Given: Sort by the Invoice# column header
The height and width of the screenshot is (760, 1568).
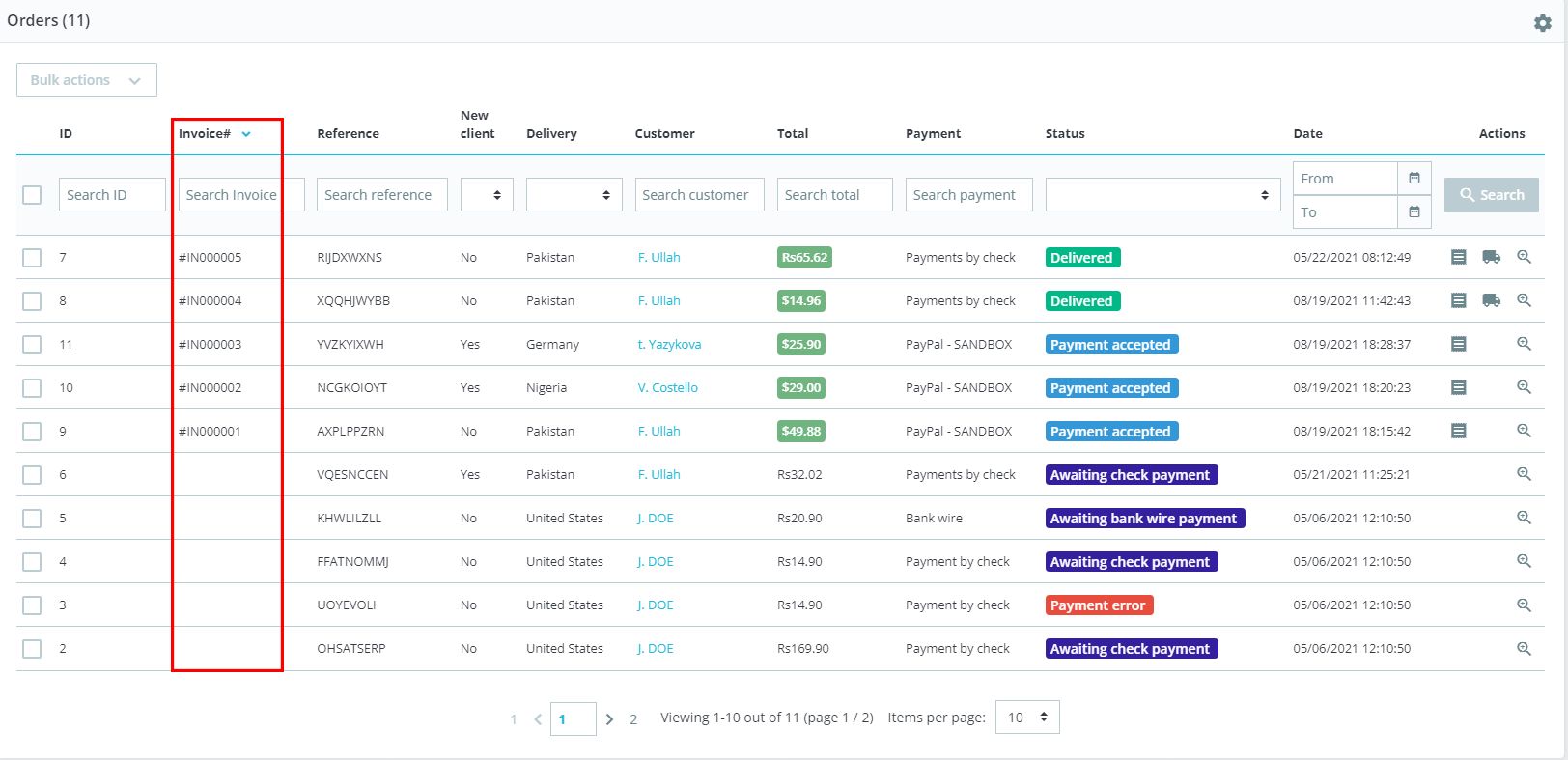Looking at the screenshot, I should point(205,134).
